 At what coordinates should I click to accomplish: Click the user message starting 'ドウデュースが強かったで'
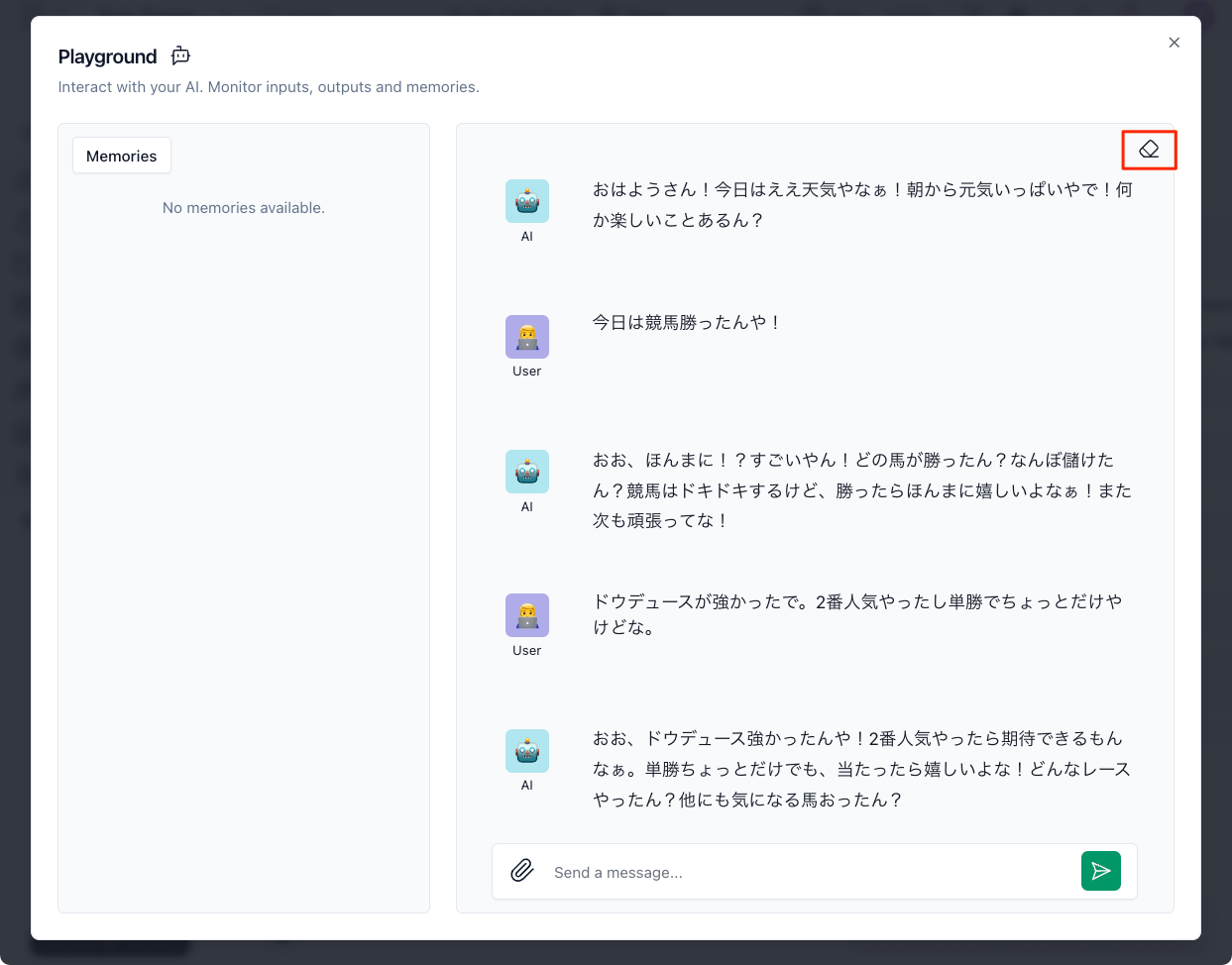[x=857, y=614]
